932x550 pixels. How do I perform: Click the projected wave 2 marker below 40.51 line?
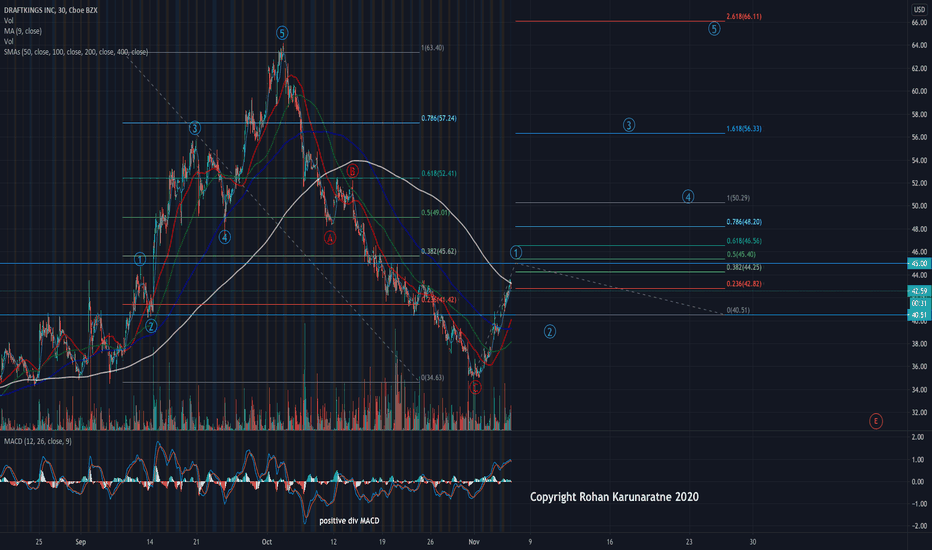pos(550,331)
